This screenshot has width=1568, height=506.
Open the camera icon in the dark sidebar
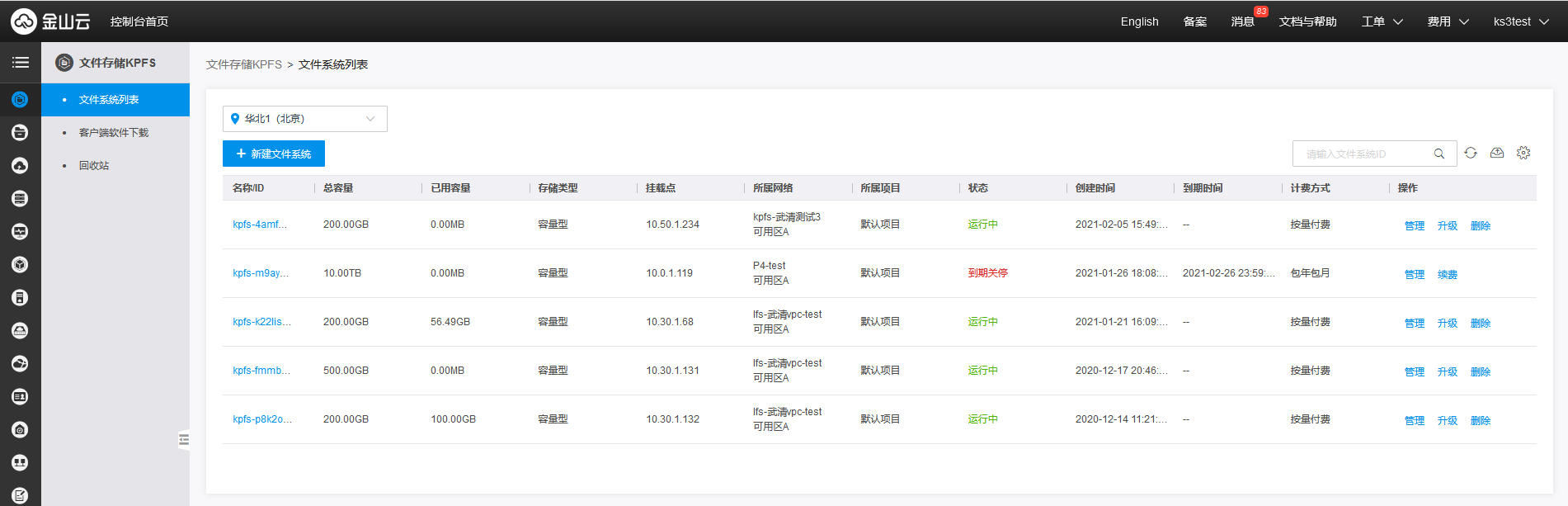(x=21, y=430)
